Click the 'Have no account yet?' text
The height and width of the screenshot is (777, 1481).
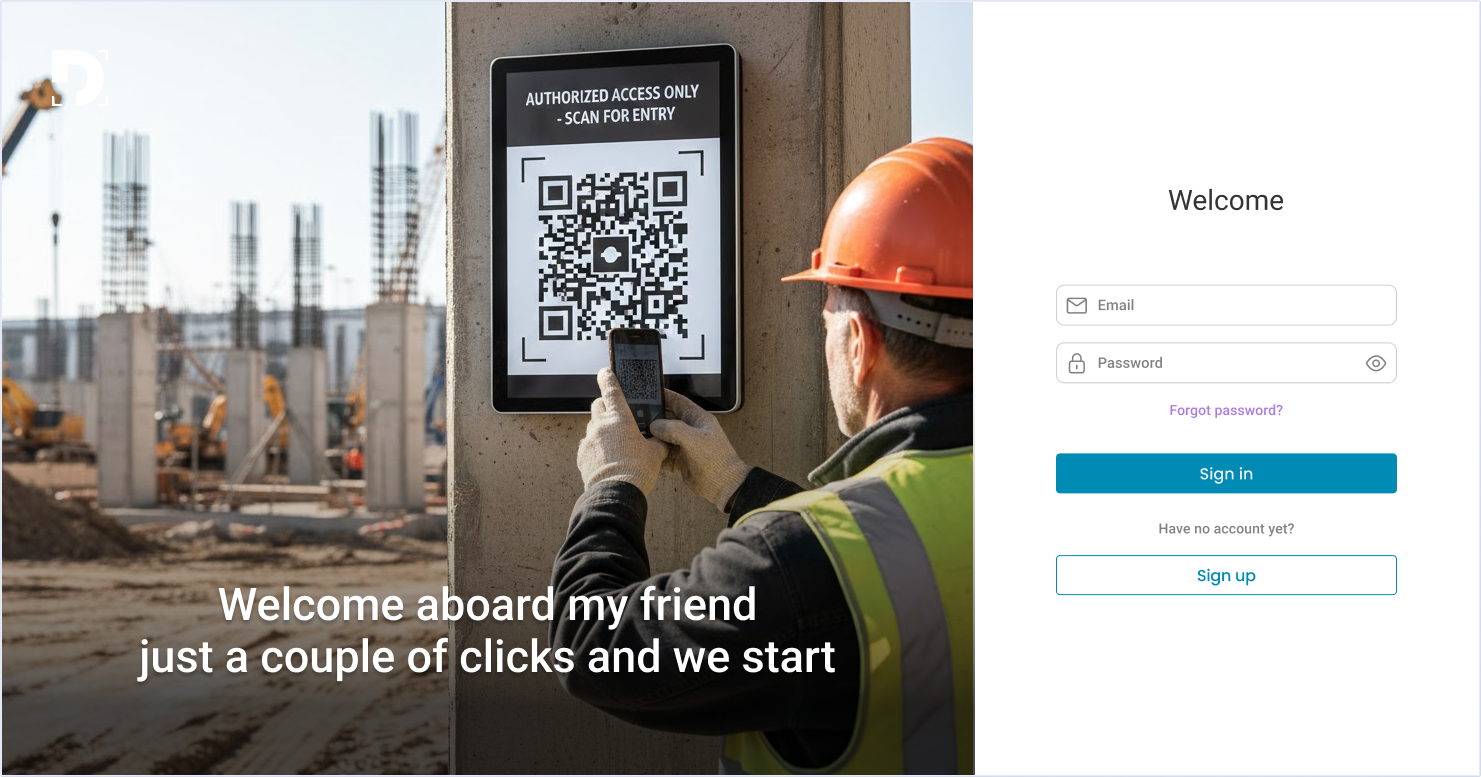1226,528
